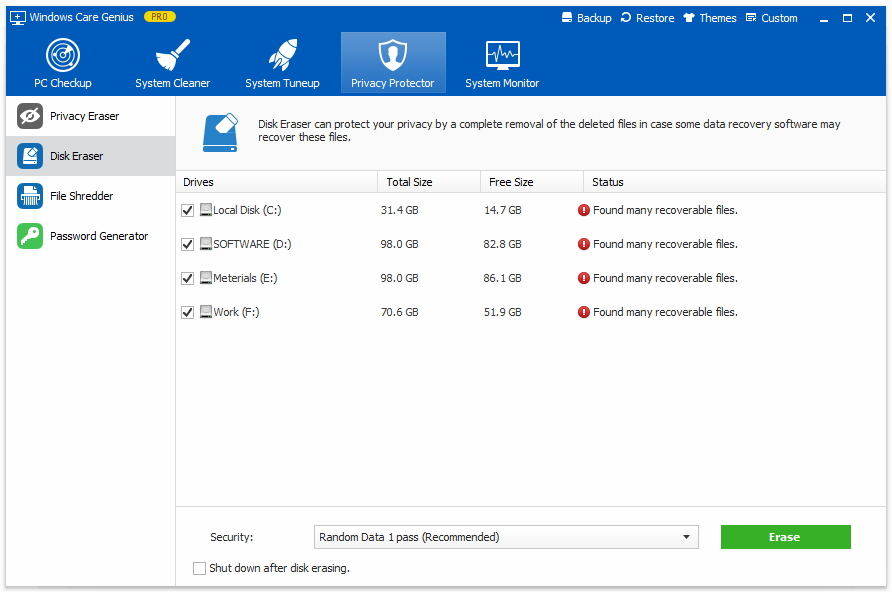Click the Meterials (E:) drive icon
Screen dimensions: 892x592
[206, 278]
